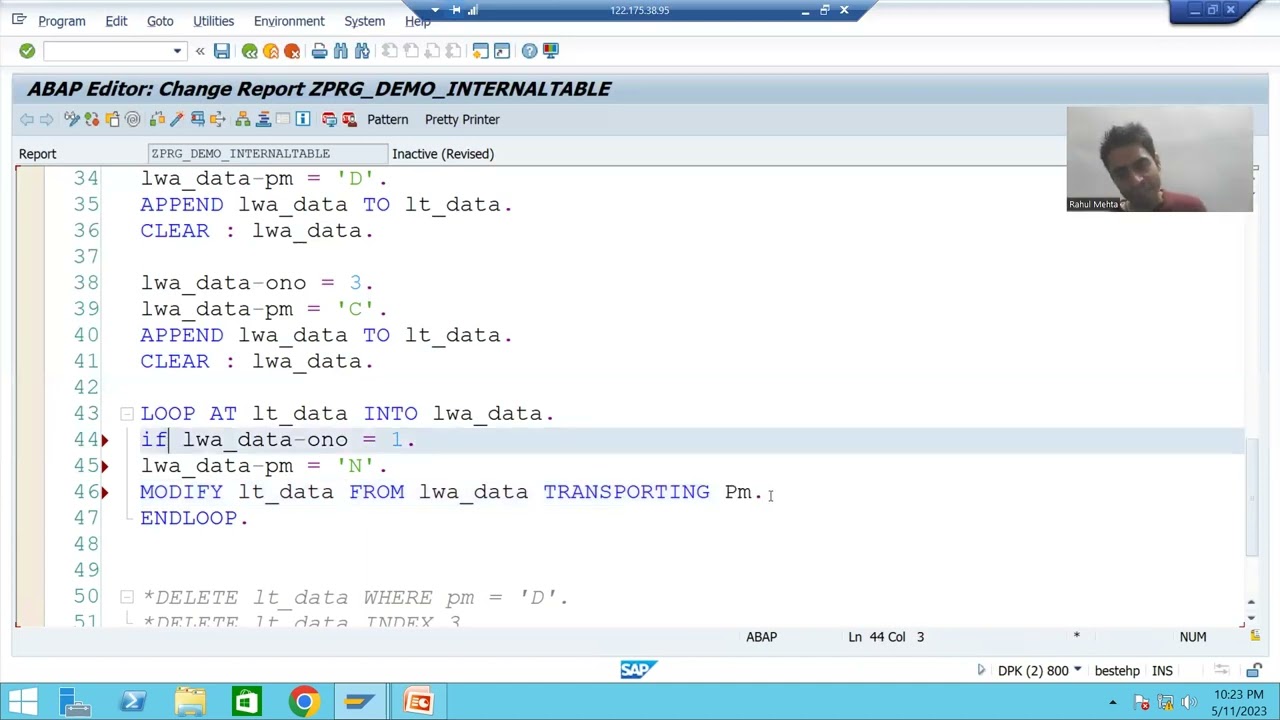Expand the status bar message triangle

coord(981,671)
